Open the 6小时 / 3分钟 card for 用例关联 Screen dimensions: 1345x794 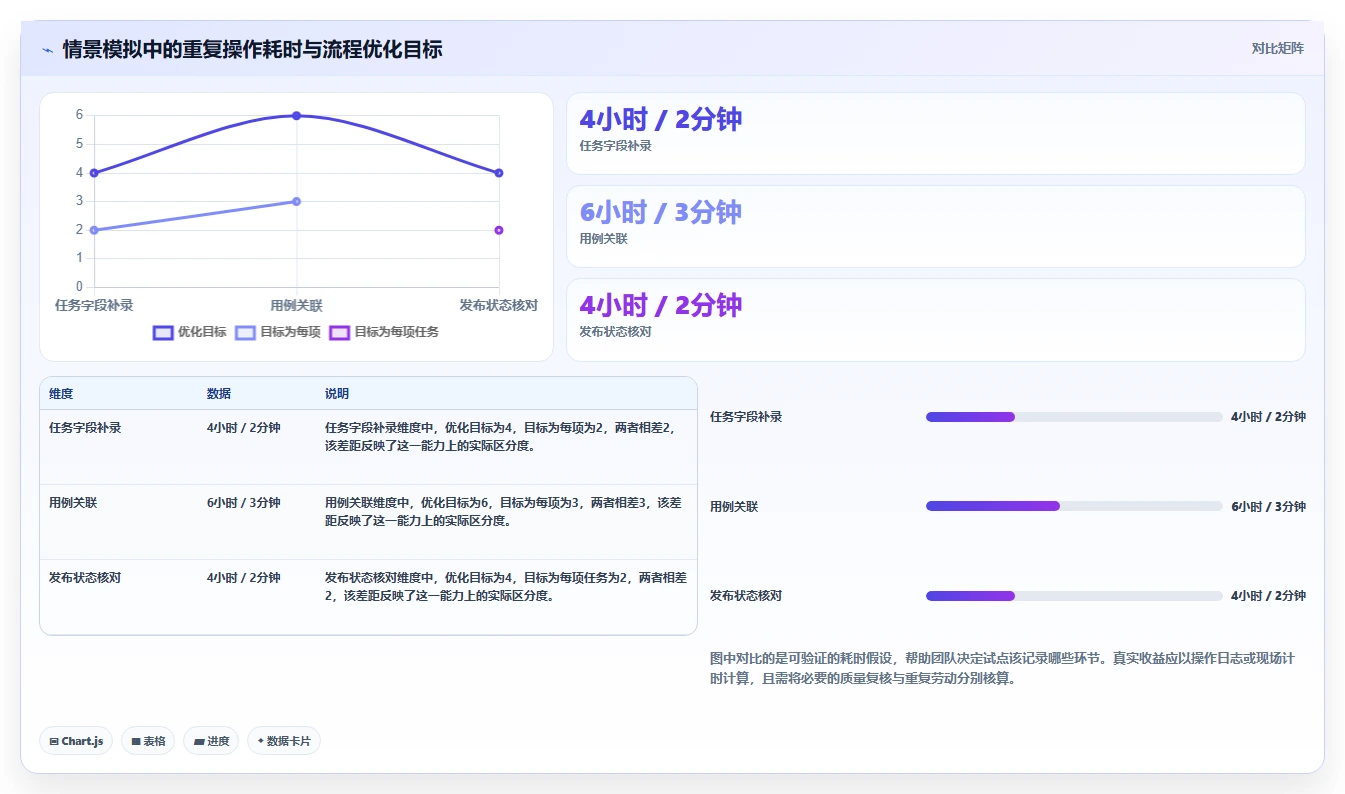[x=936, y=227]
